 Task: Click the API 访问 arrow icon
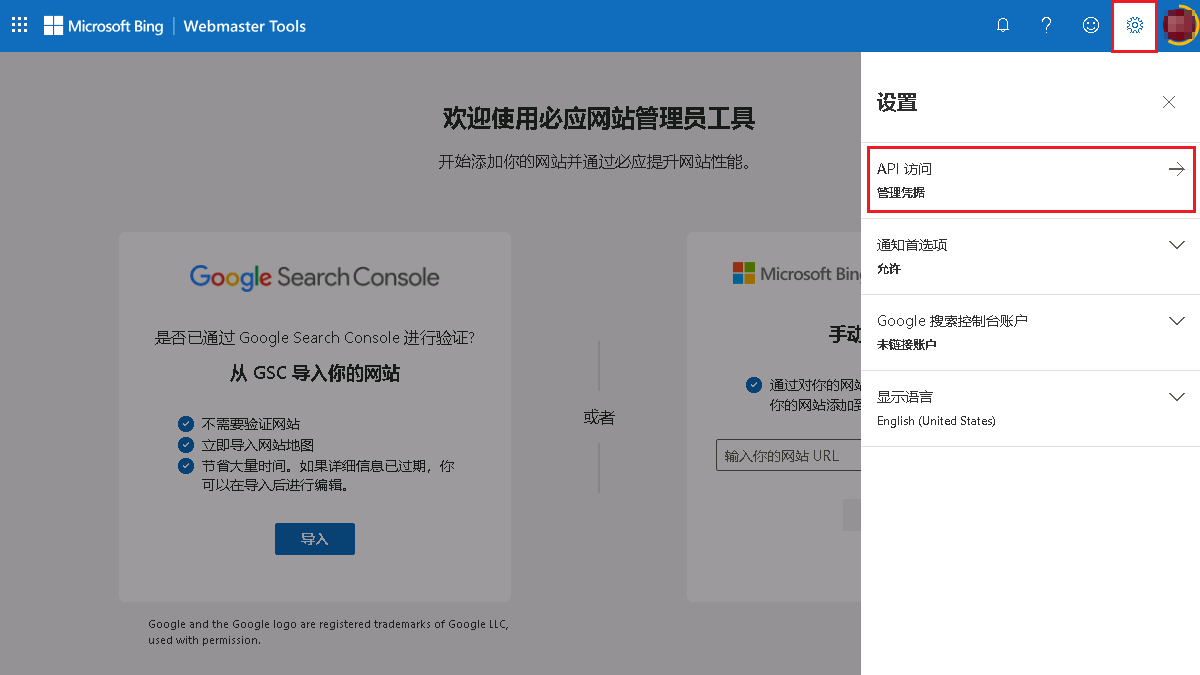point(1177,169)
